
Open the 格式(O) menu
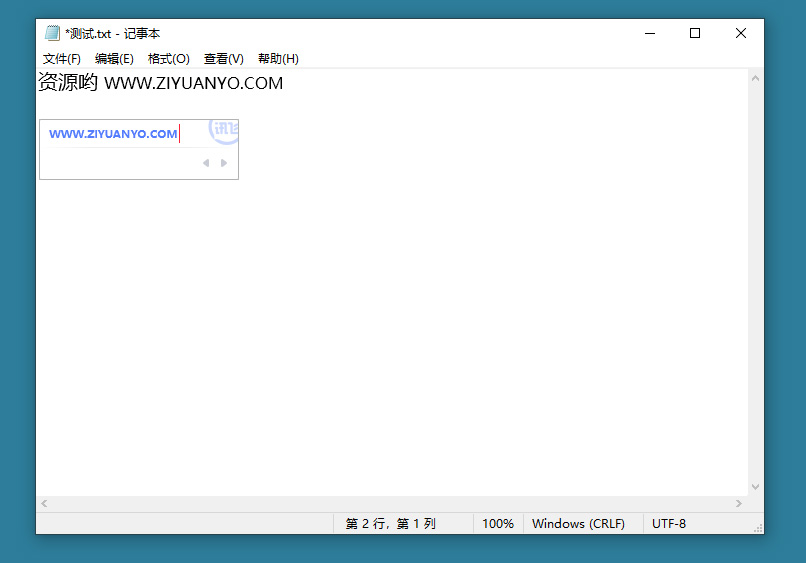click(169, 59)
